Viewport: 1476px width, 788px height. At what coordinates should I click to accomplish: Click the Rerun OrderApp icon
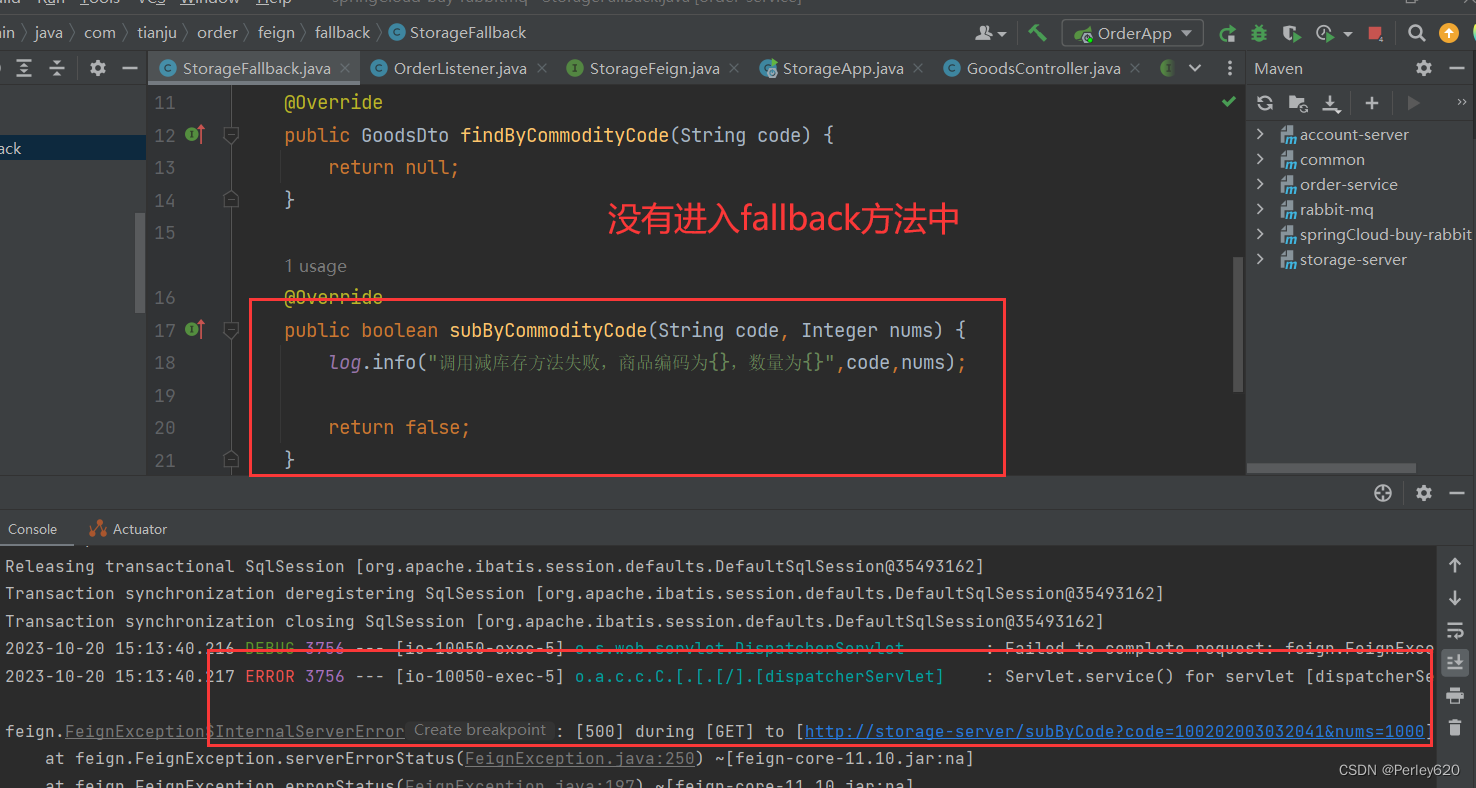1227,33
